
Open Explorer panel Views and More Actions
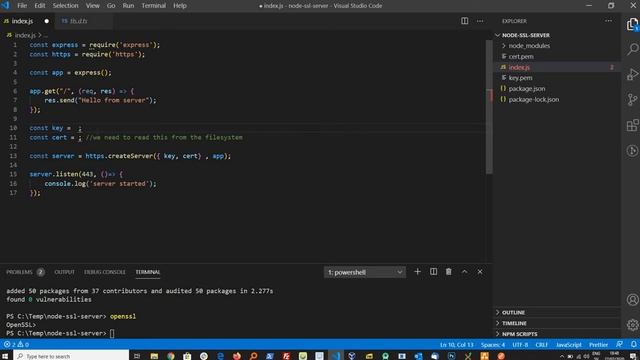tap(608, 21)
